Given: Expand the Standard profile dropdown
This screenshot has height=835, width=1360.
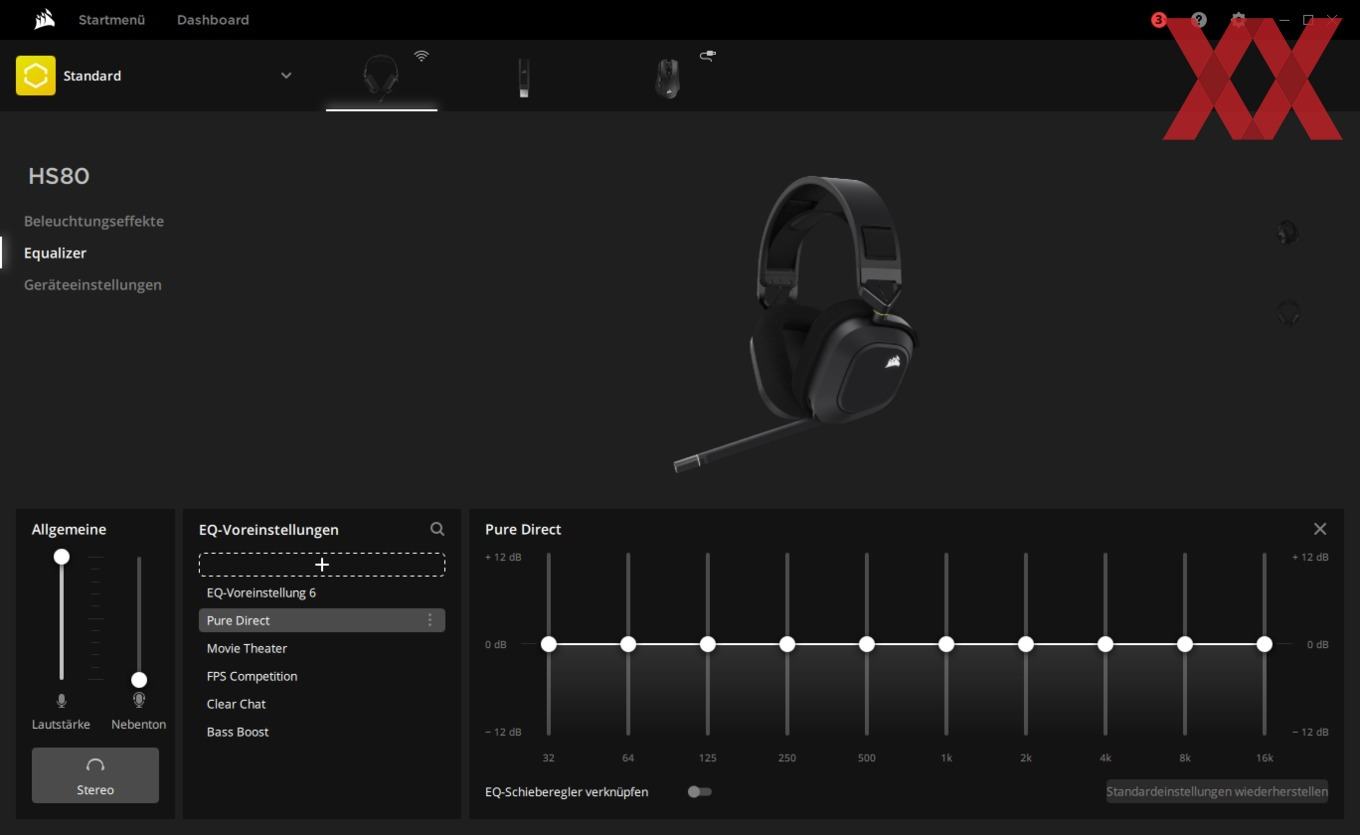Looking at the screenshot, I should (286, 76).
